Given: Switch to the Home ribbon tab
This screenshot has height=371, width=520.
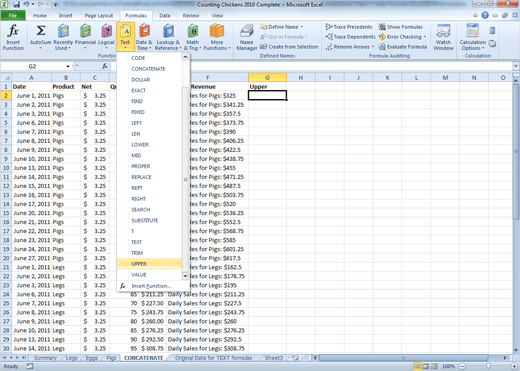Looking at the screenshot, I should (x=40, y=15).
